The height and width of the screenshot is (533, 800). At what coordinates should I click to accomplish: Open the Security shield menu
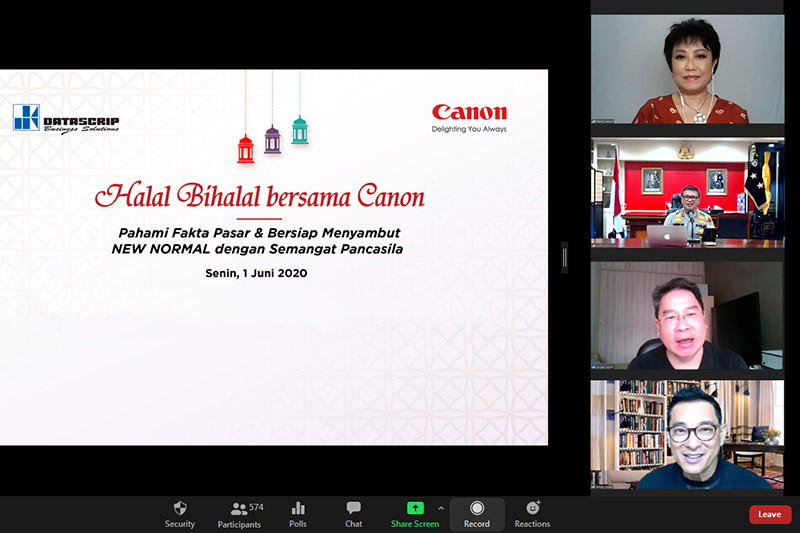coord(180,508)
